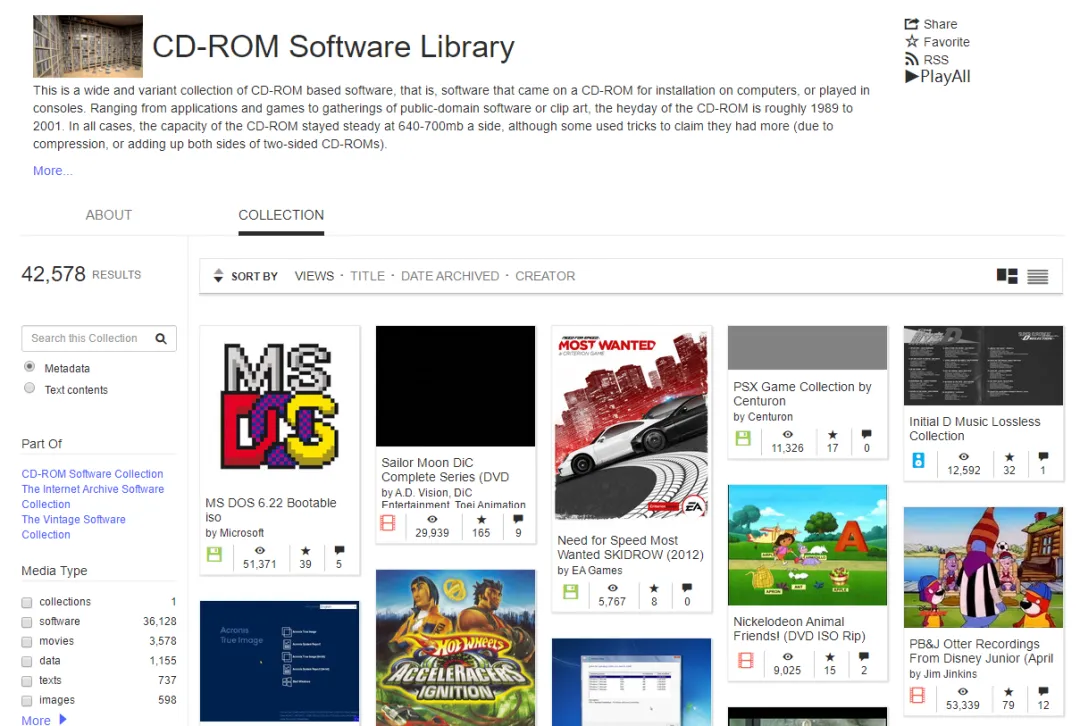Switch to tile grid view icon
Screen dimensions: 1080x726
1007,276
